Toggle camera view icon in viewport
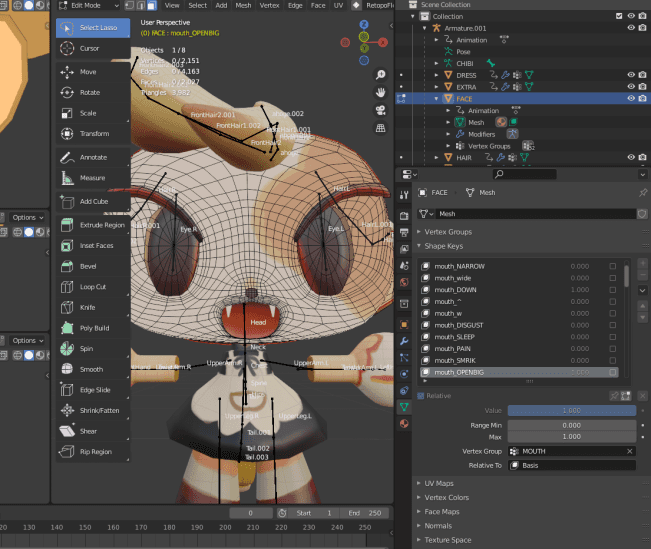The height and width of the screenshot is (549, 651). pos(380,110)
